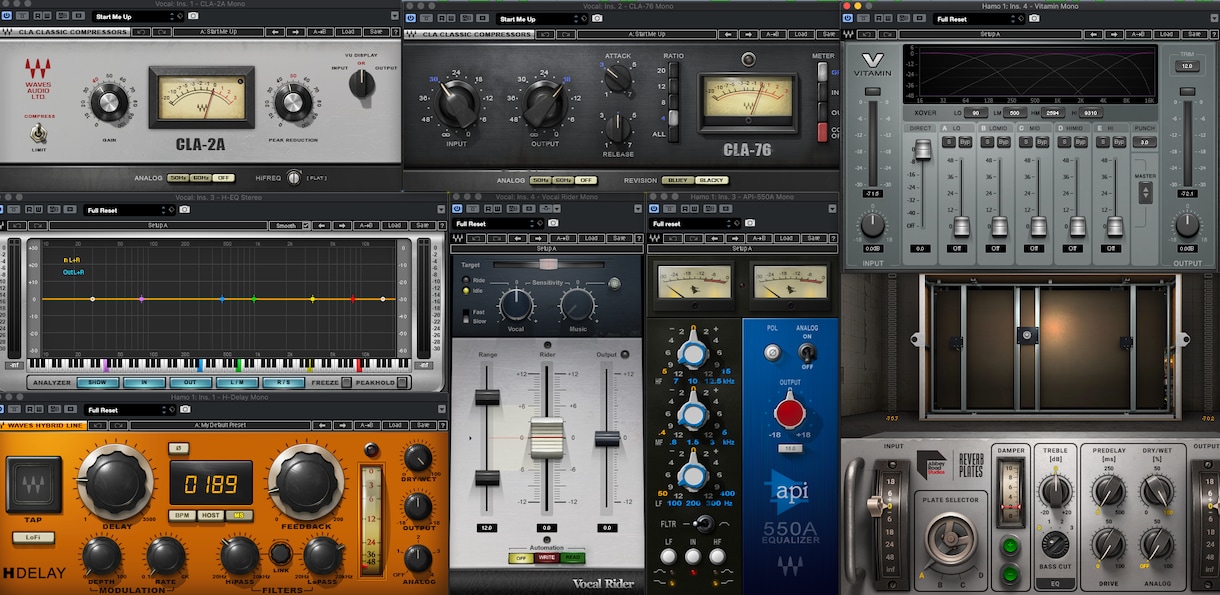Select the L/M analyzer mode in H-EQ
The image size is (1220, 595).
point(237,382)
